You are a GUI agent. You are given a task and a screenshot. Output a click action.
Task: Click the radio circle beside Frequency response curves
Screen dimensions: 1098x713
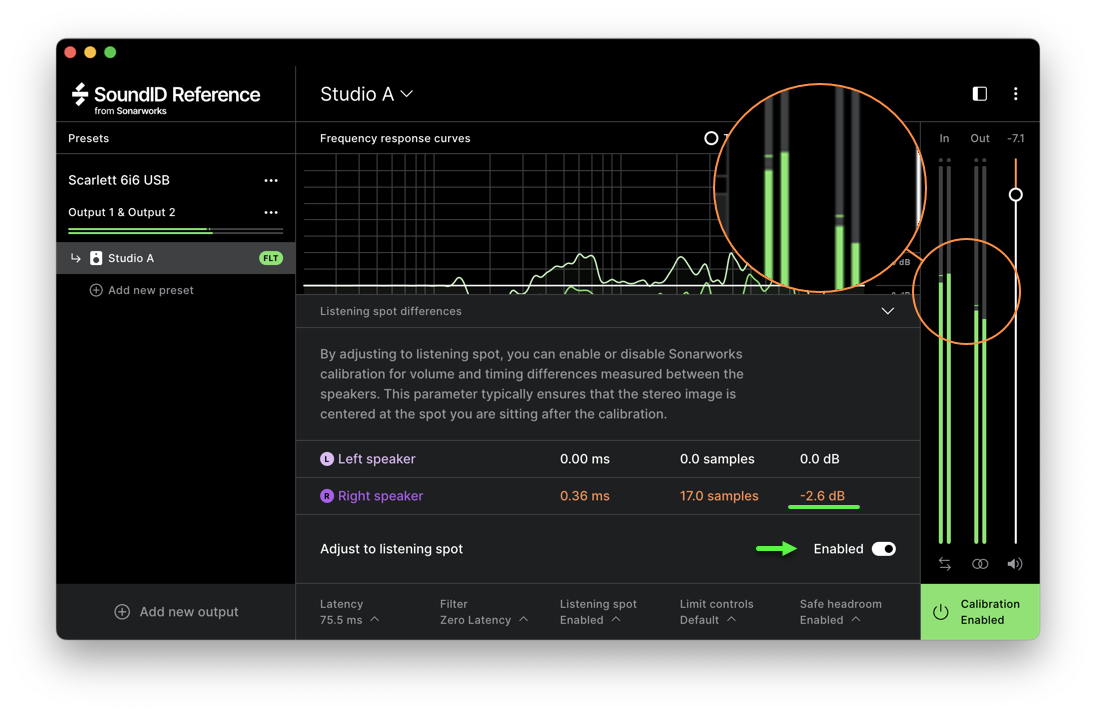click(x=711, y=138)
